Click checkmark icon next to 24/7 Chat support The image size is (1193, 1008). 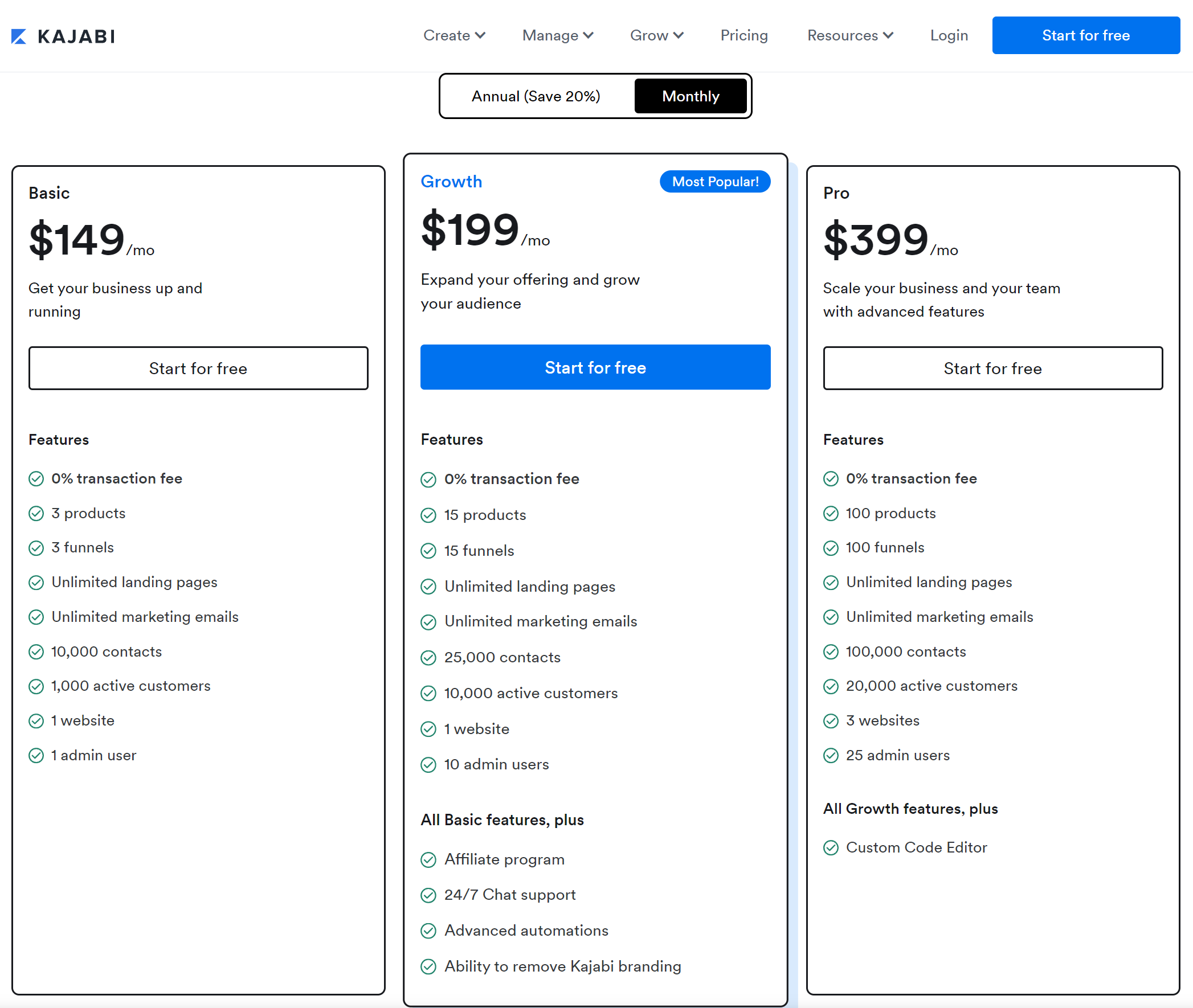pos(428,895)
